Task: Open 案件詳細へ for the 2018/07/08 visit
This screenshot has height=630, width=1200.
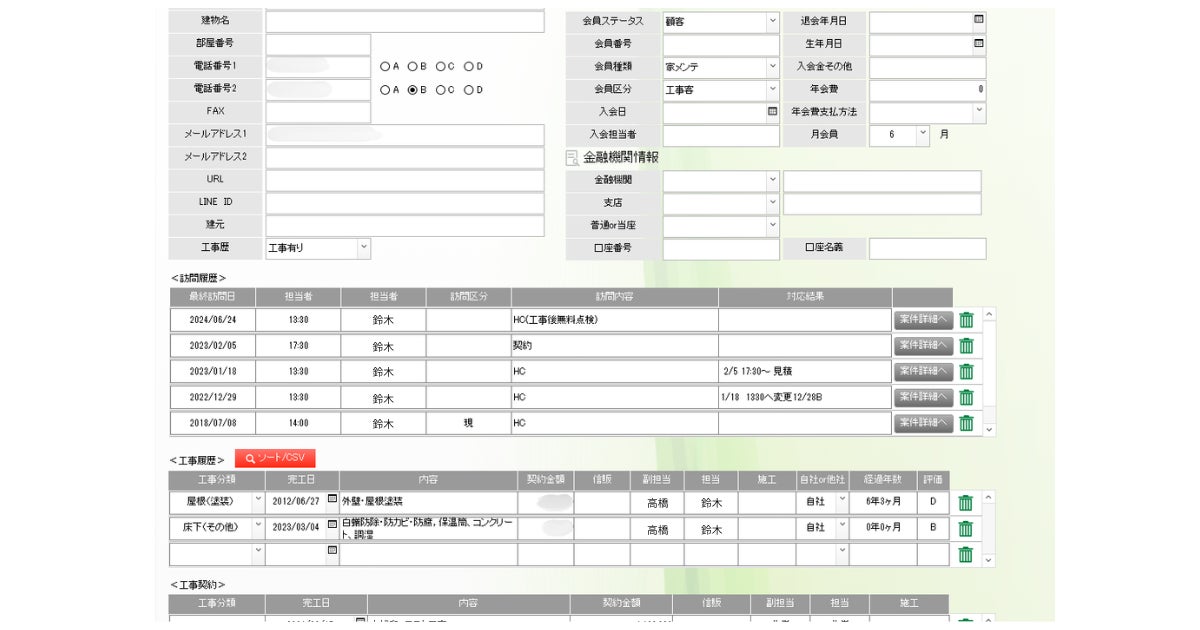Action: [923, 422]
